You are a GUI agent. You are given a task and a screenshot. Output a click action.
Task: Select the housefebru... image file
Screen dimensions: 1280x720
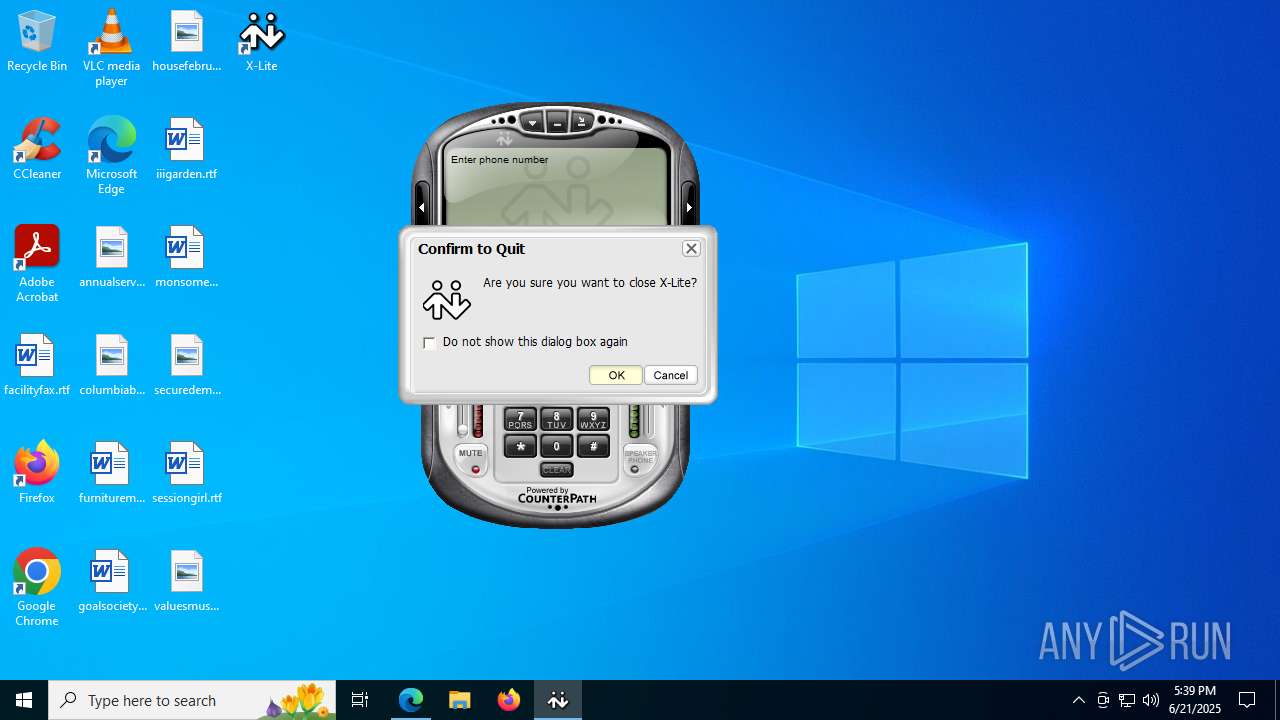coord(187,41)
